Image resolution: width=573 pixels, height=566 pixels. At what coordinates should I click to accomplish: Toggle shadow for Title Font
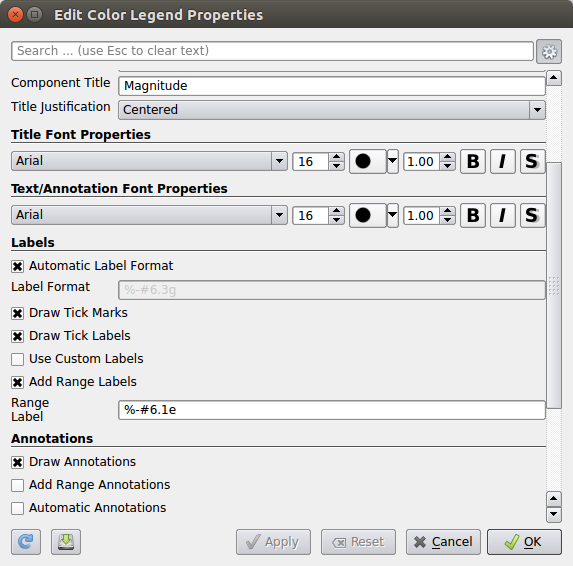pos(532,161)
